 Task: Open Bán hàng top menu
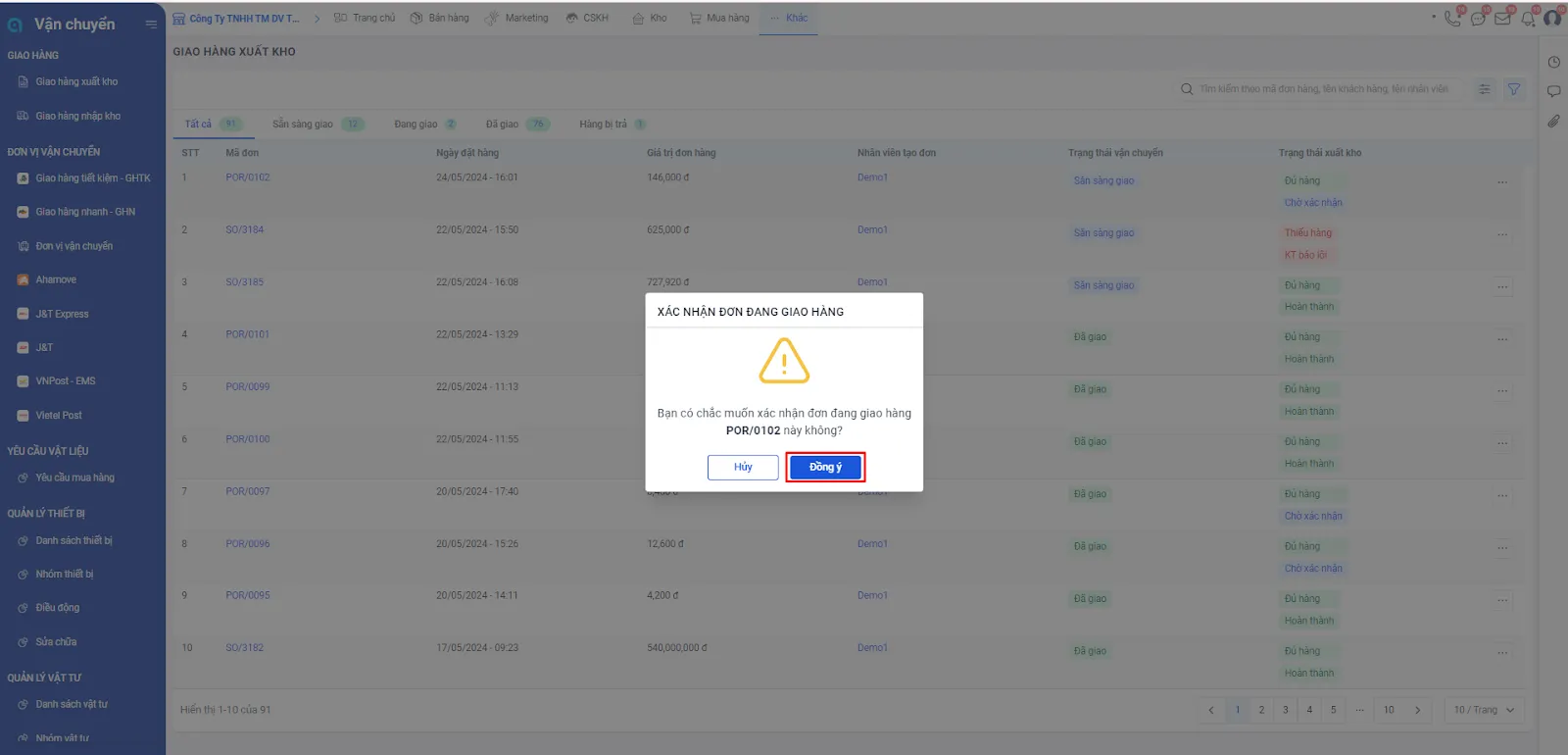[440, 18]
